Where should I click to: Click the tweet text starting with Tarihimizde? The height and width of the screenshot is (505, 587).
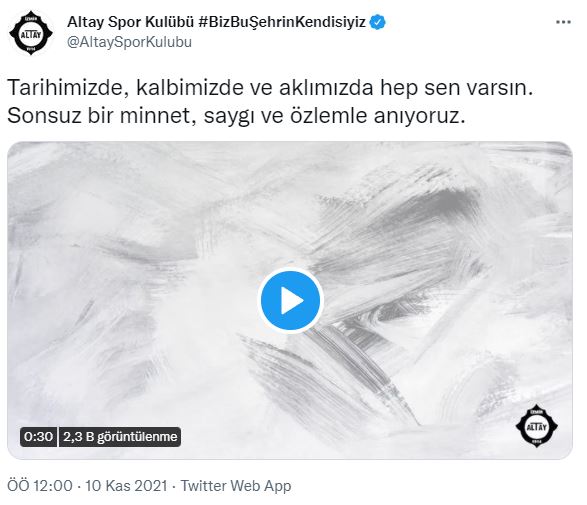(x=270, y=101)
